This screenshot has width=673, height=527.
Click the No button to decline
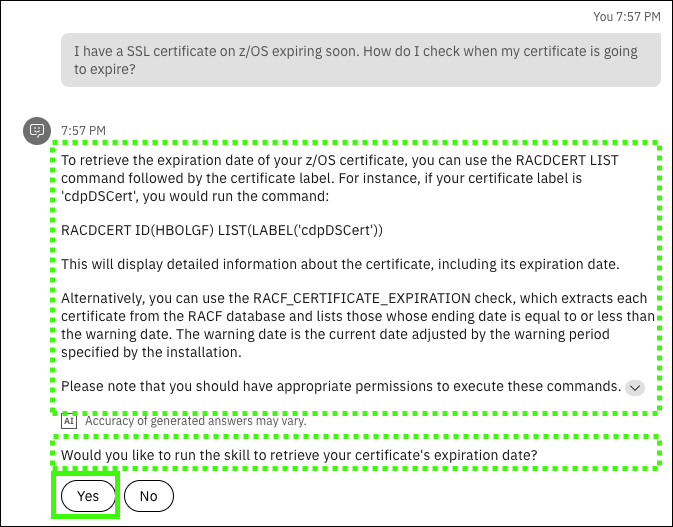148,496
